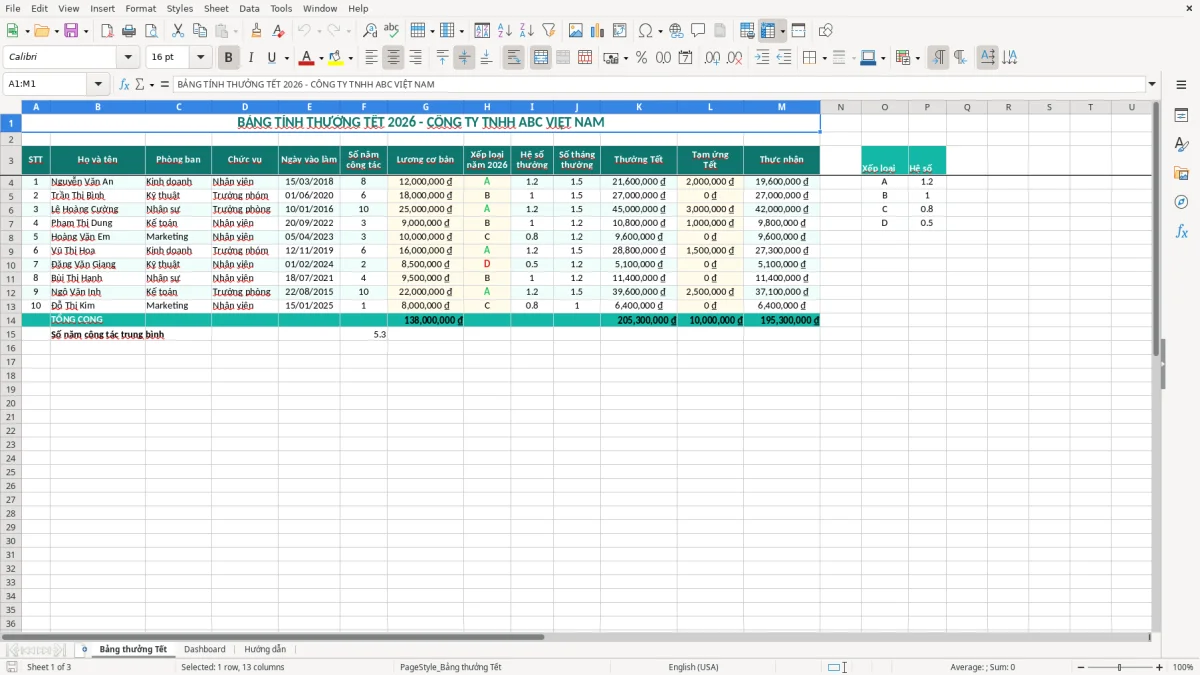Viewport: 1200px width, 675px height.
Task: Insert a pivot table using the toolbar icon
Action: (619, 31)
